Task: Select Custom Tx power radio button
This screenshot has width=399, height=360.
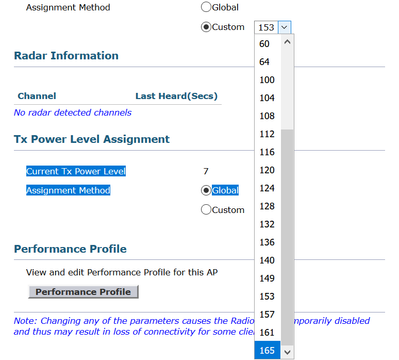Action: coord(206,210)
